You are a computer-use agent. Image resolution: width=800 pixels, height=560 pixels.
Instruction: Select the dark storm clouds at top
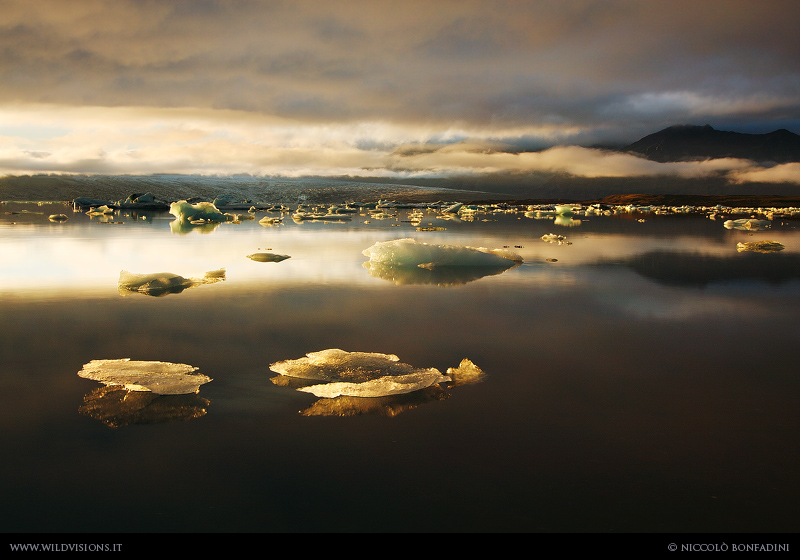(x=400, y=50)
